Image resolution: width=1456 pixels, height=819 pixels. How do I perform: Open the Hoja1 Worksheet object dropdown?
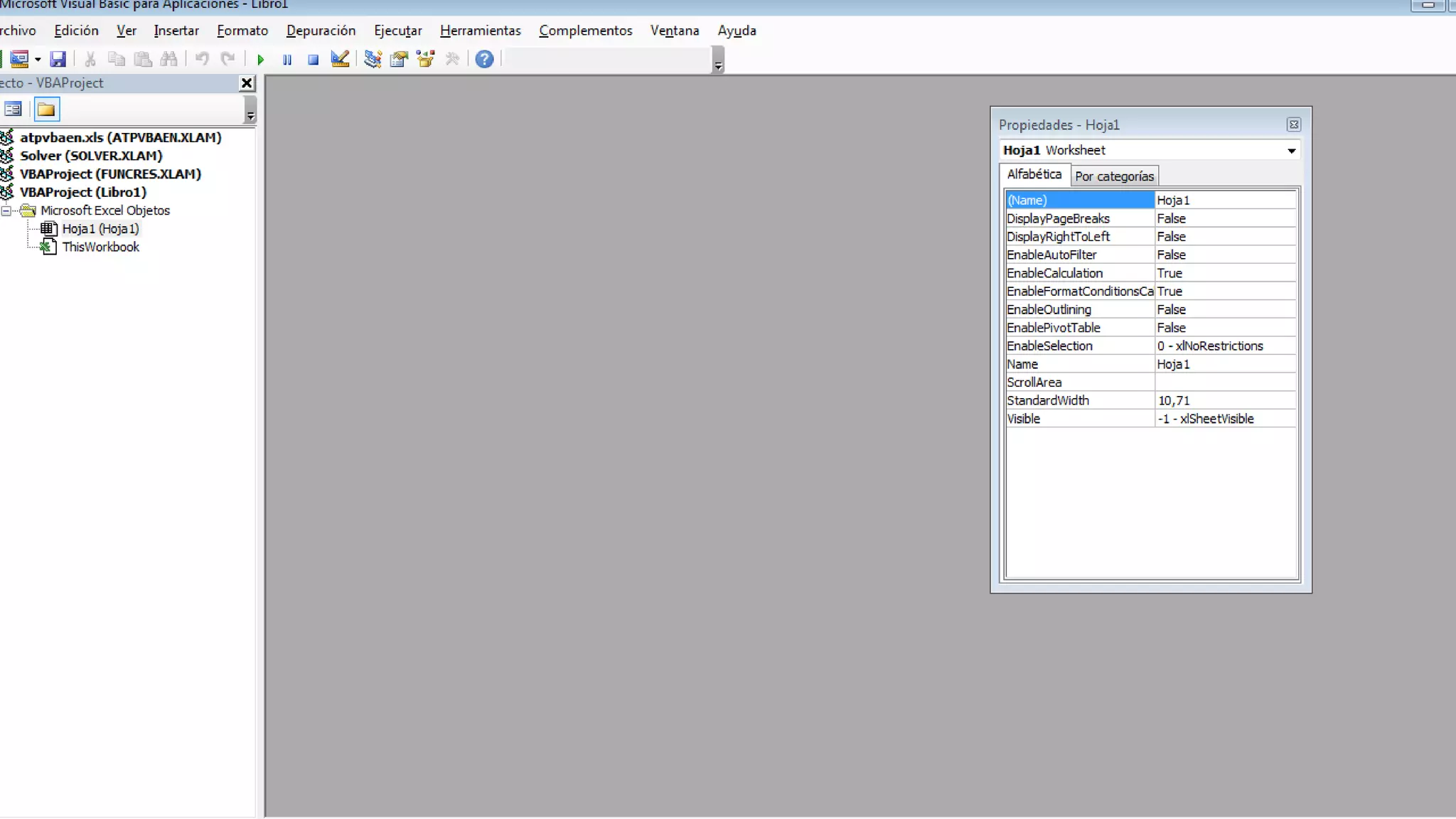(1291, 151)
